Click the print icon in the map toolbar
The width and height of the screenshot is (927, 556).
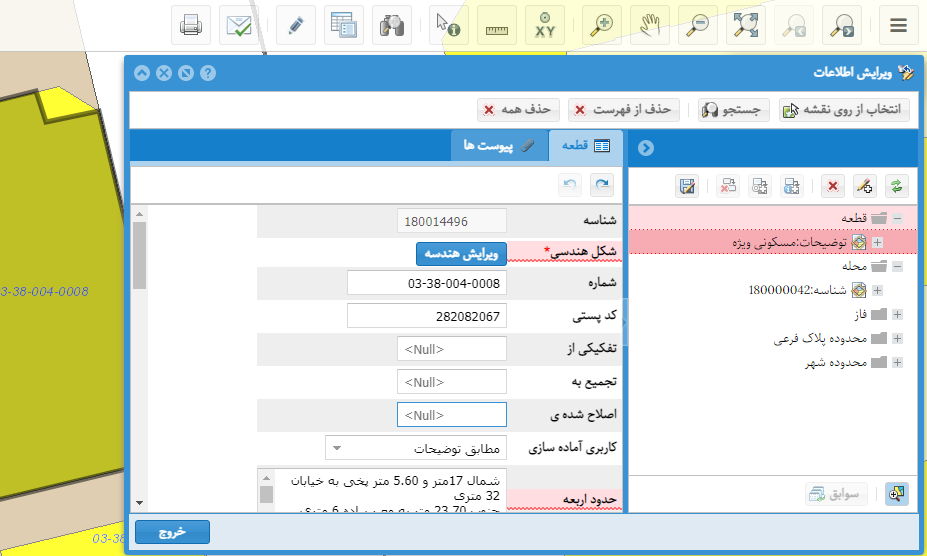tap(191, 25)
